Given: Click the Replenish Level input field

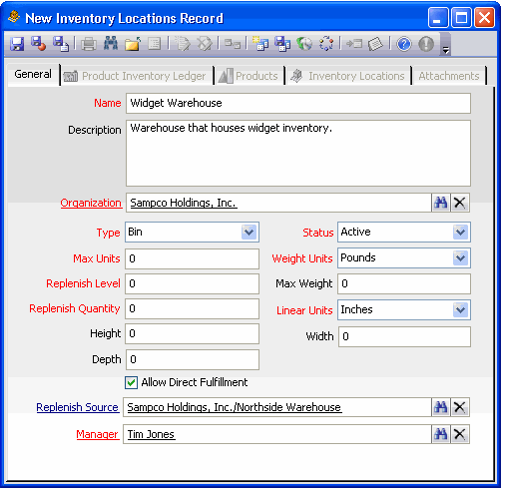Looking at the screenshot, I should 192,283.
